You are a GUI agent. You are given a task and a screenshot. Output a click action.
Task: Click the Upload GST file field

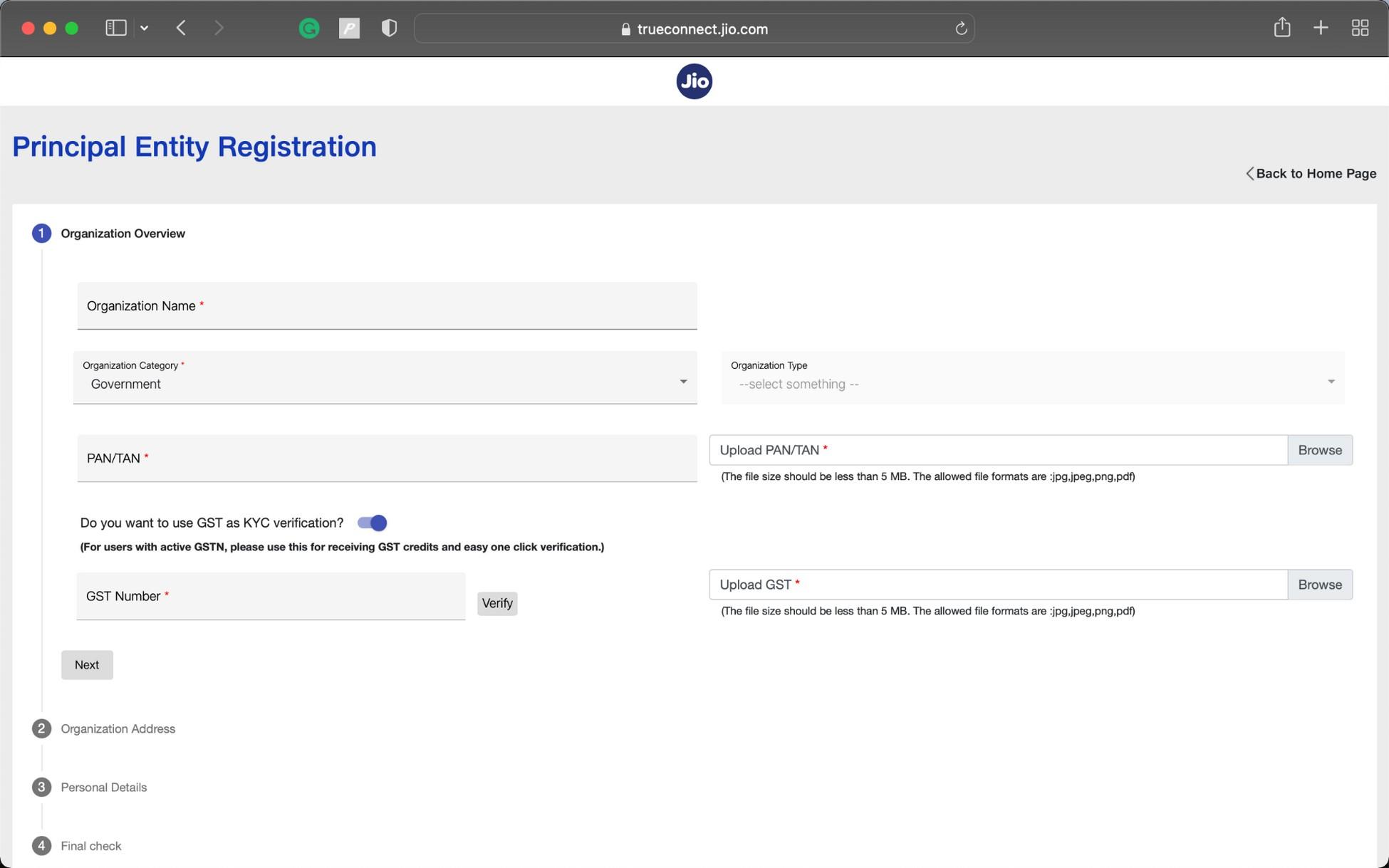pyautogui.click(x=999, y=585)
